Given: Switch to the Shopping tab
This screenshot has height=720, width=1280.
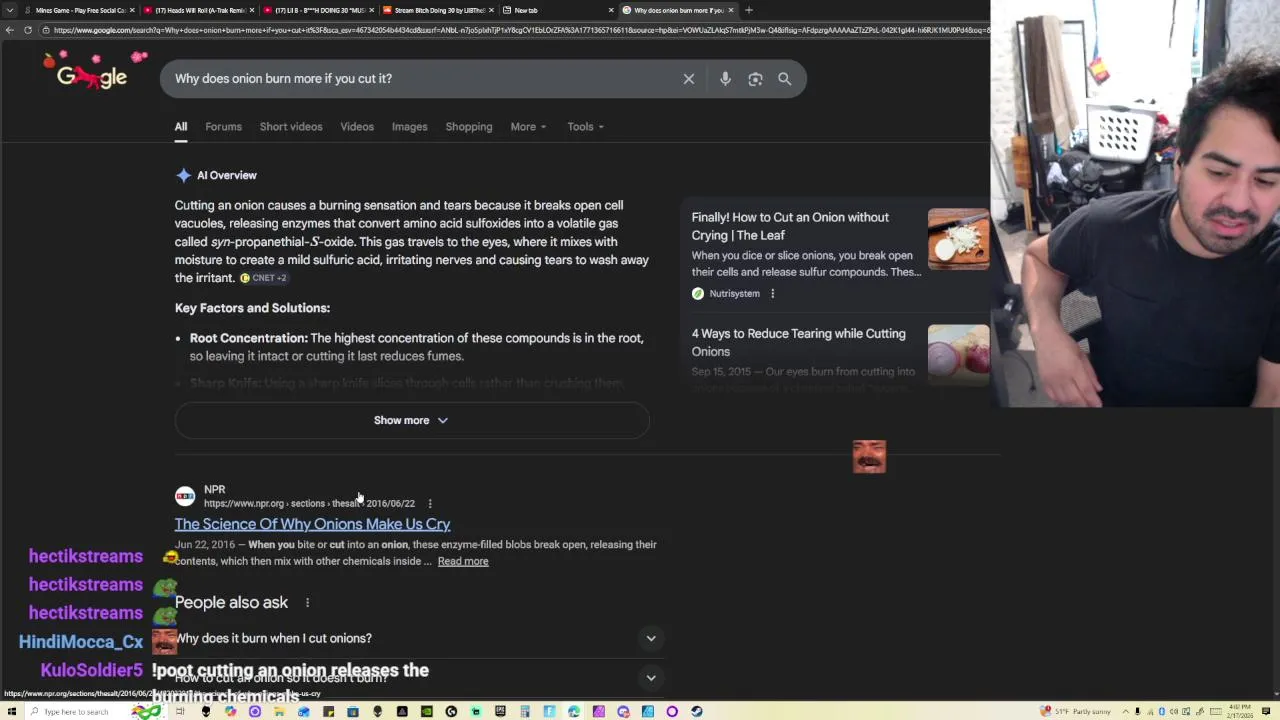Looking at the screenshot, I should pos(469,127).
